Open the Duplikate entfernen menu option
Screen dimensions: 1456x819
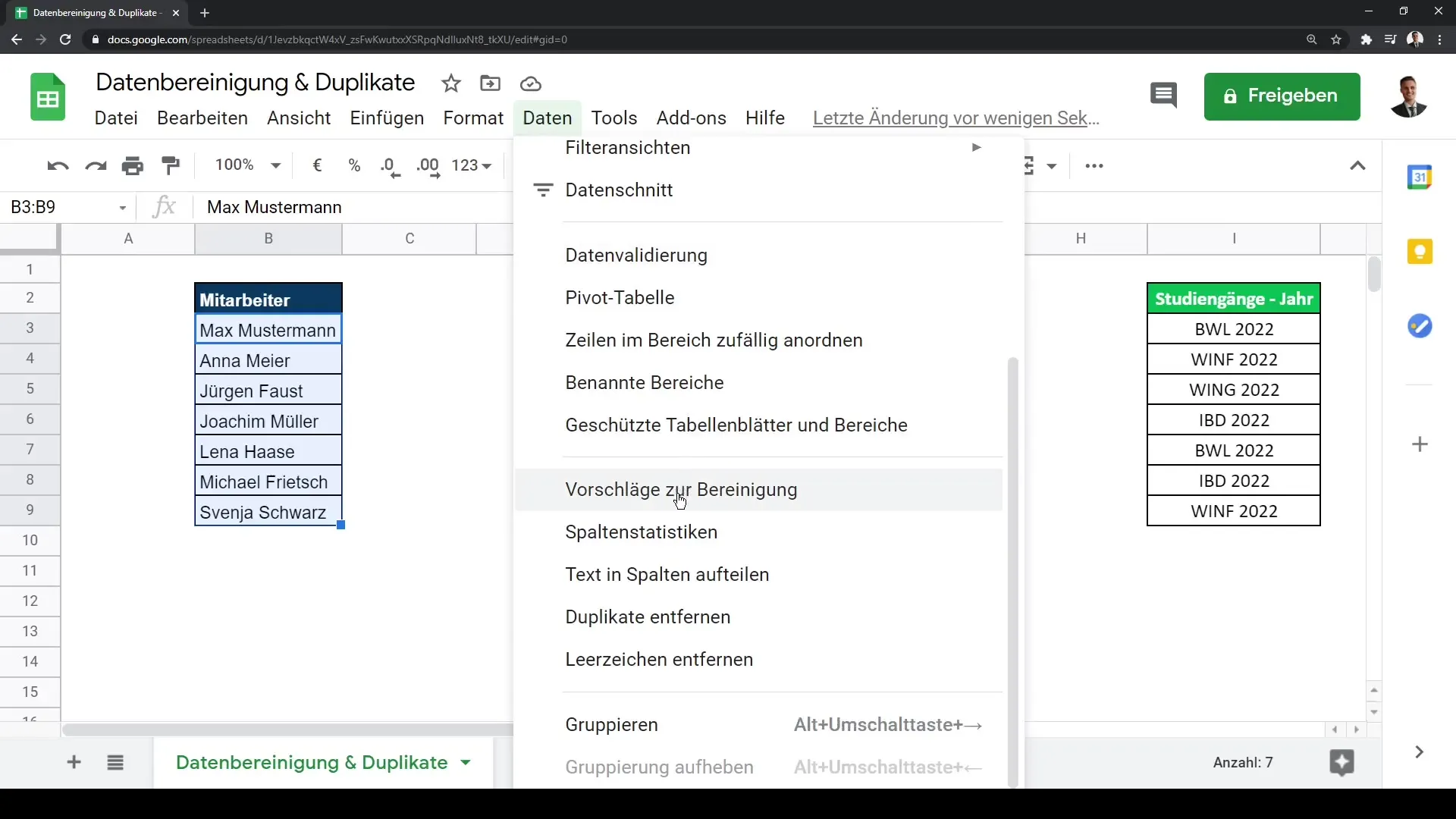tap(648, 617)
